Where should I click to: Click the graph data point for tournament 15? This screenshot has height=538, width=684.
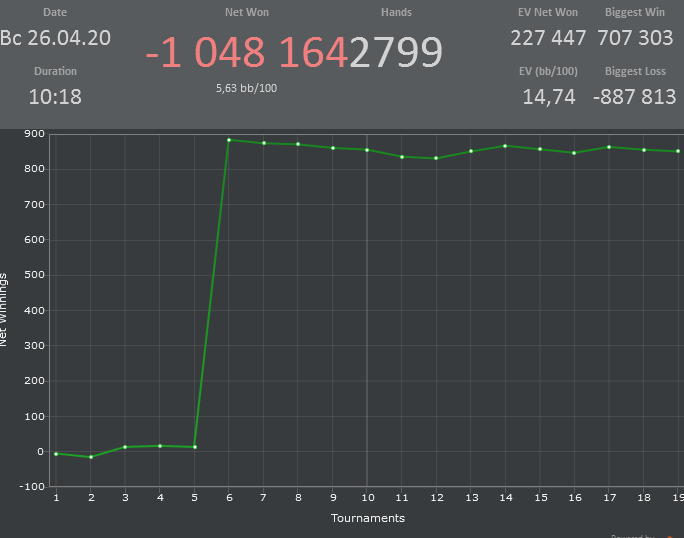tap(540, 149)
